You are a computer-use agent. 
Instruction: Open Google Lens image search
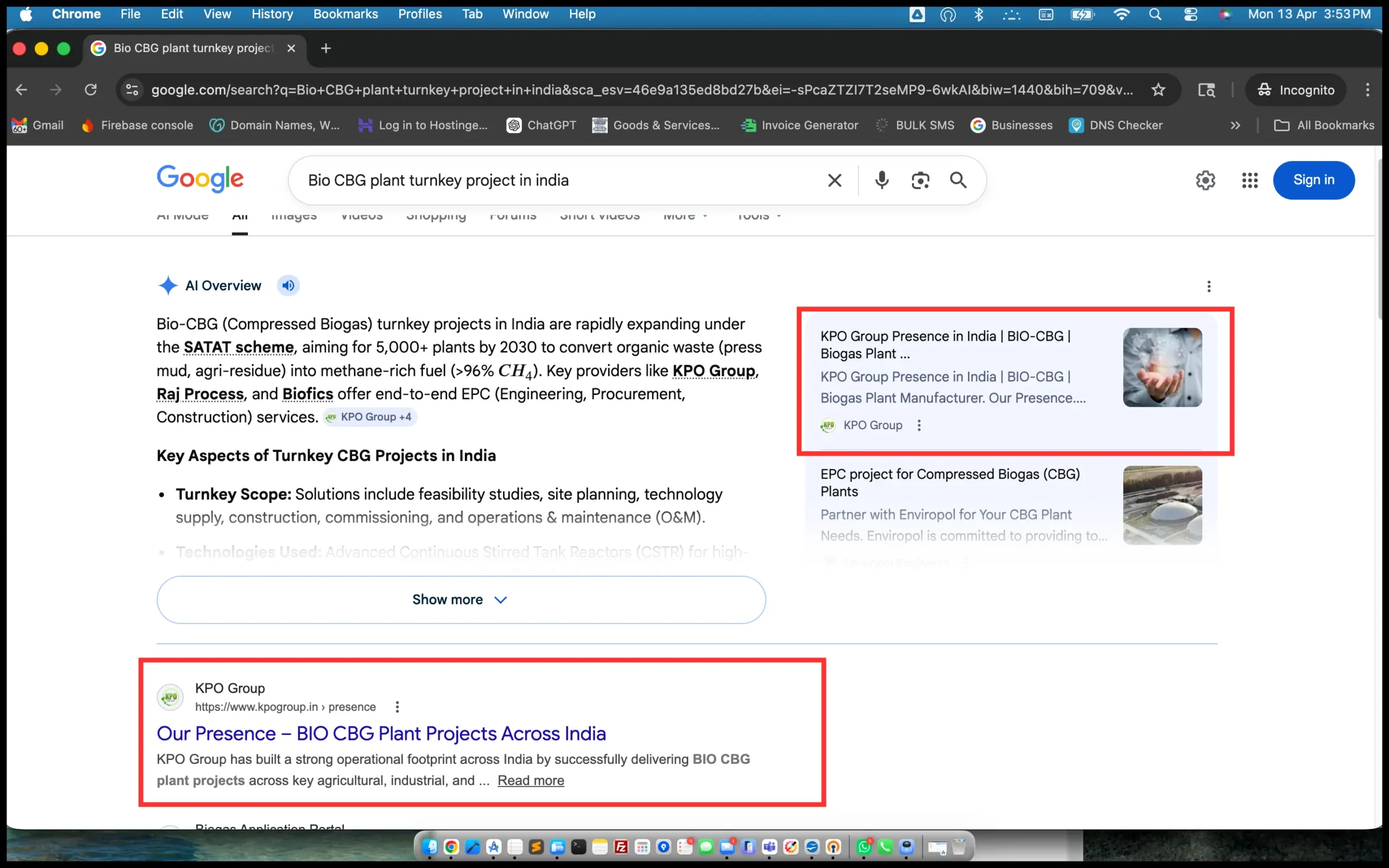920,180
